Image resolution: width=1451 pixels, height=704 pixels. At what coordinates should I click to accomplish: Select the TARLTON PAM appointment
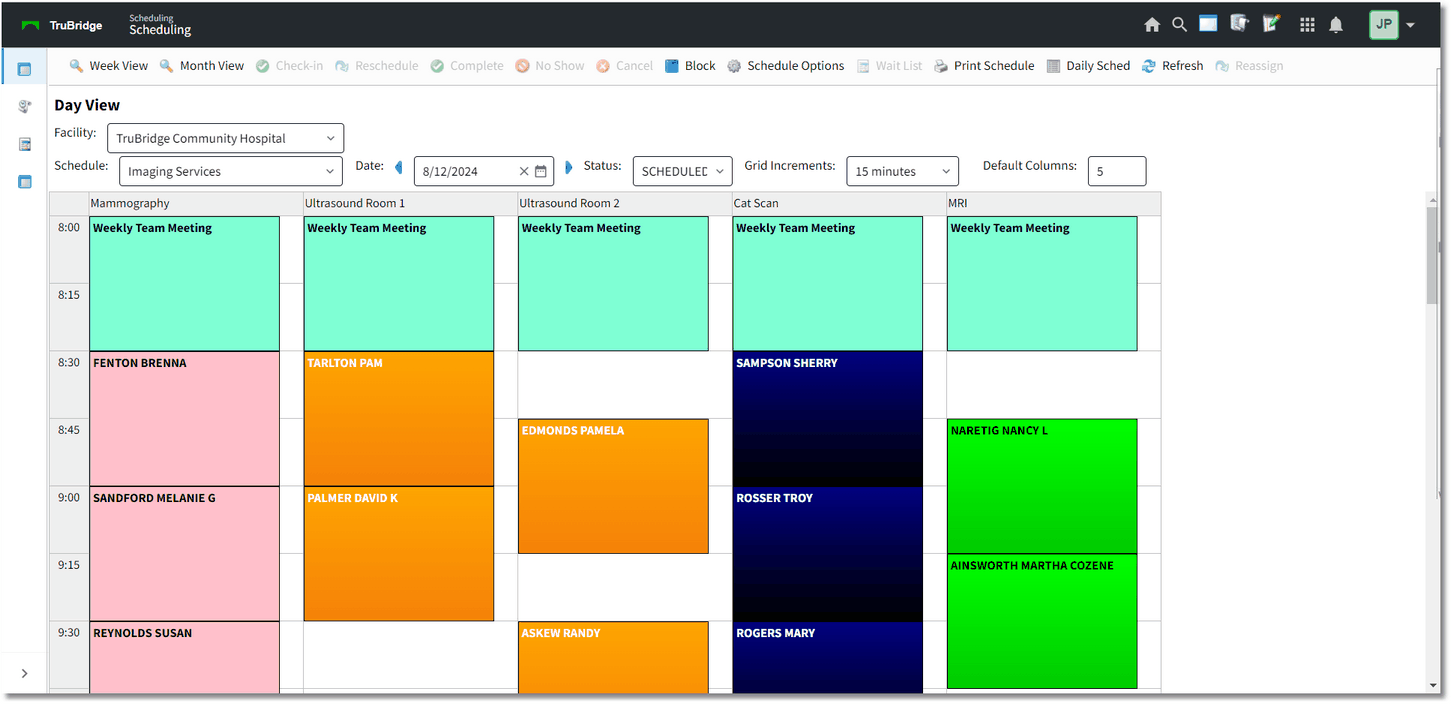(x=399, y=418)
